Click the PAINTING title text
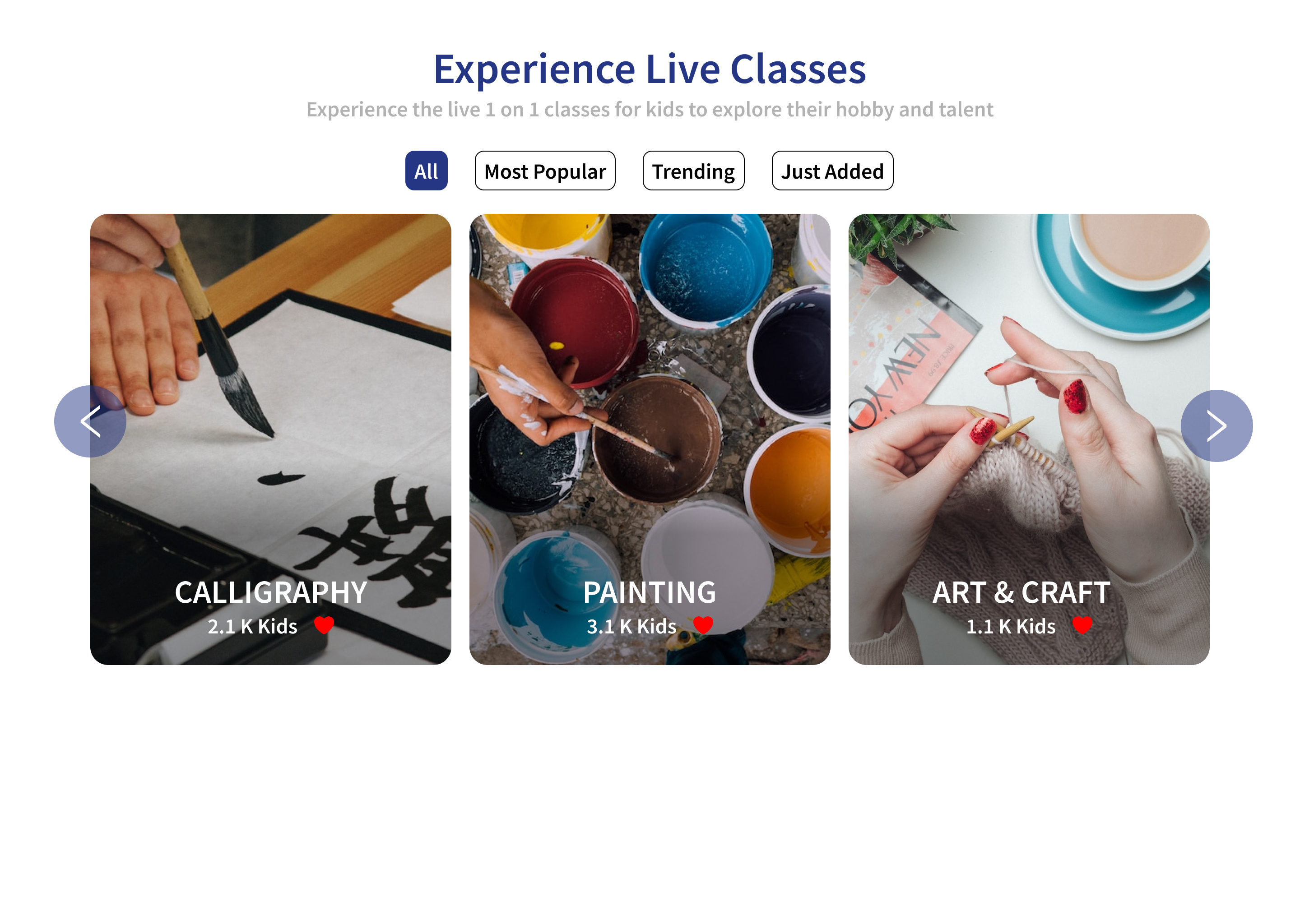 point(649,592)
